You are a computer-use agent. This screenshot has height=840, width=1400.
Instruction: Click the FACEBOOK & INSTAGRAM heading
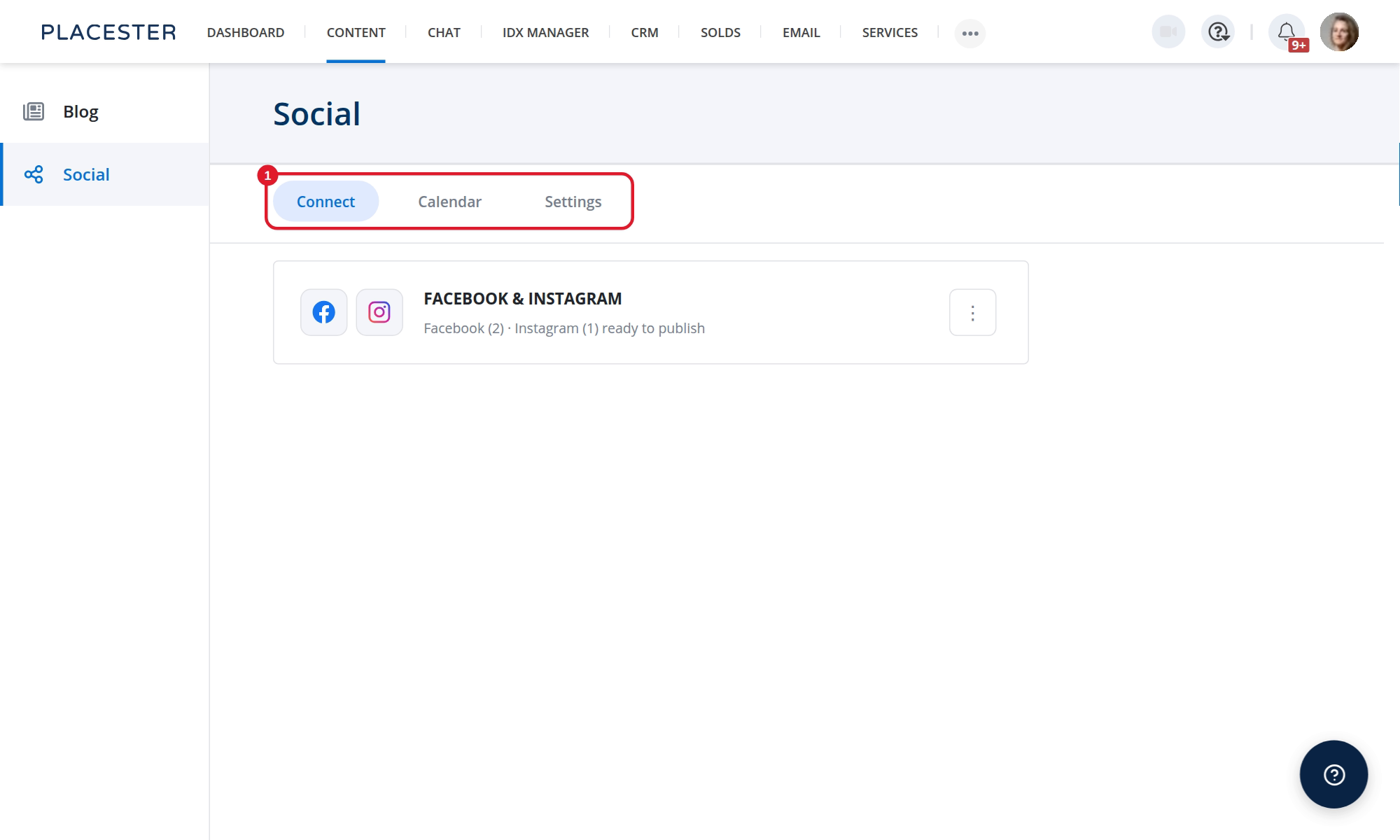[x=522, y=299]
